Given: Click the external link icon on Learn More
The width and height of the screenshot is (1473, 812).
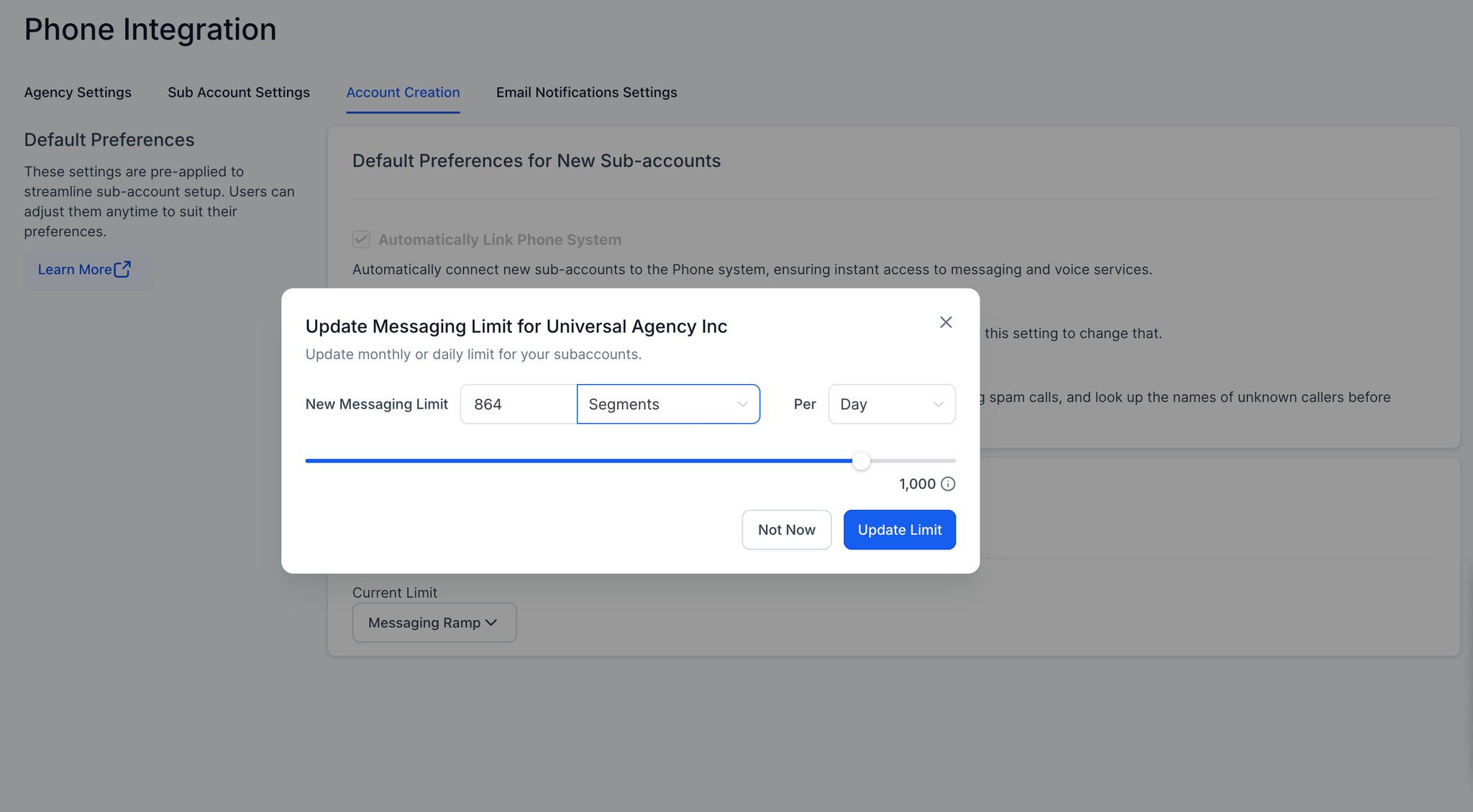Looking at the screenshot, I should tap(123, 269).
